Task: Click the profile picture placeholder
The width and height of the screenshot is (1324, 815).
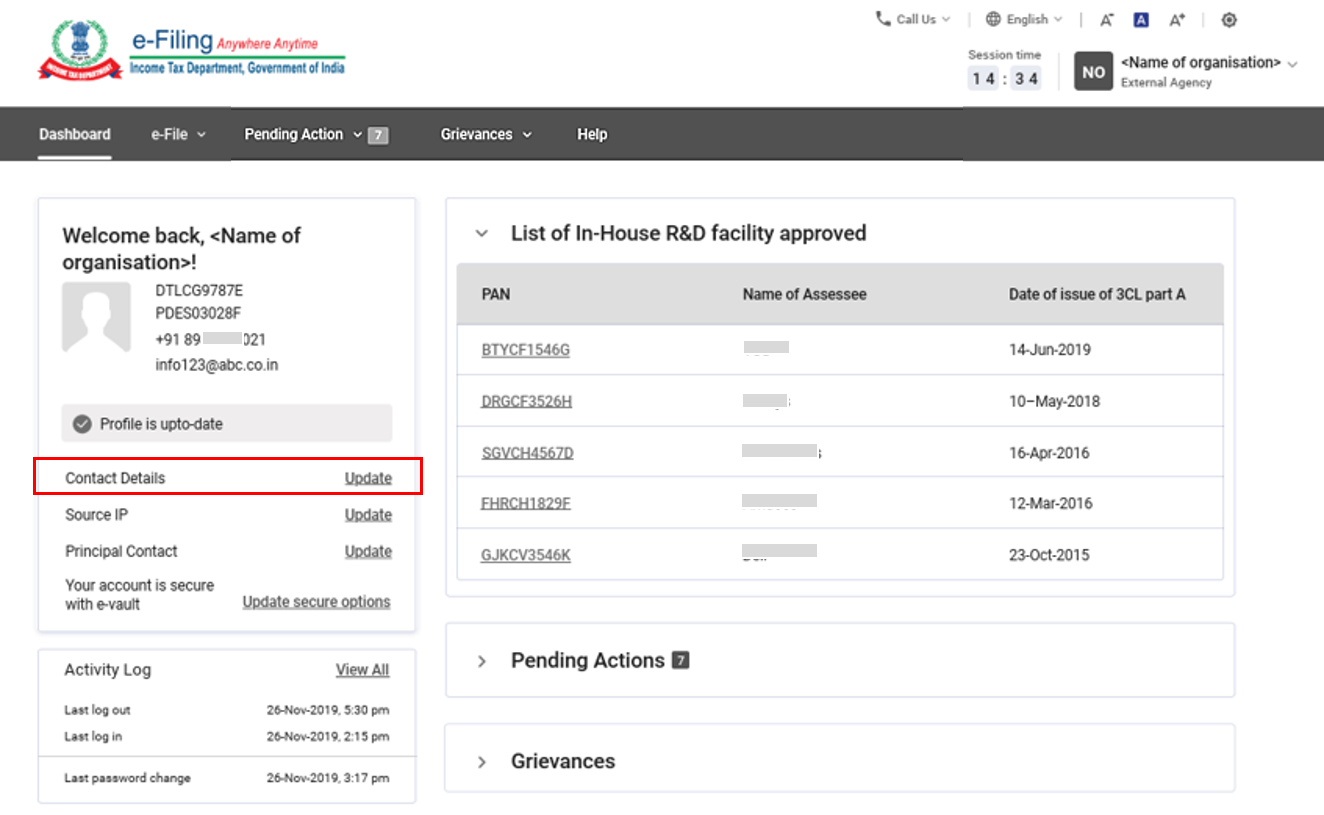Action: (x=96, y=316)
